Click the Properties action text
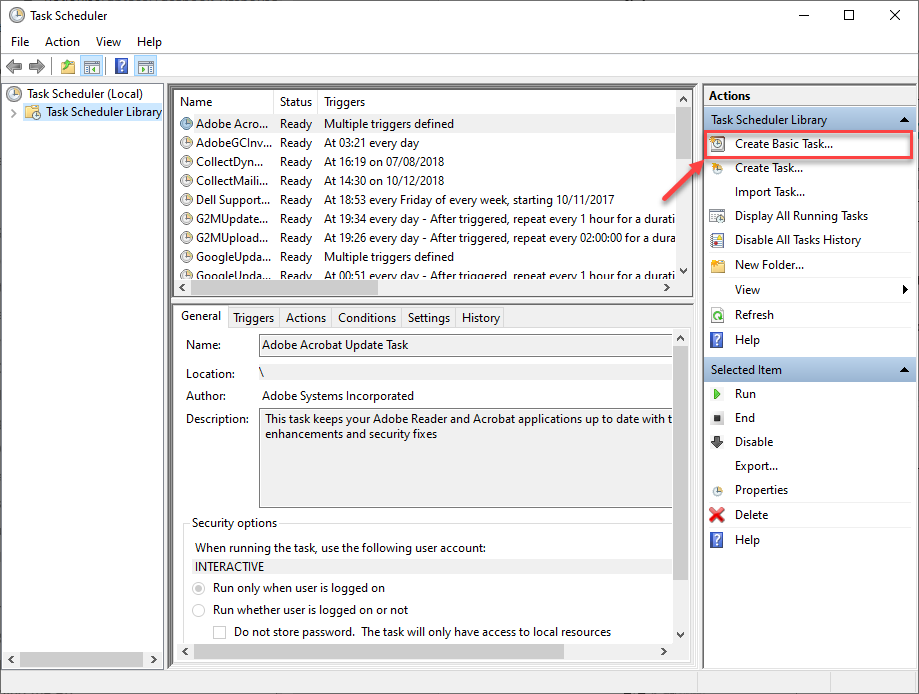919x694 pixels. click(761, 490)
